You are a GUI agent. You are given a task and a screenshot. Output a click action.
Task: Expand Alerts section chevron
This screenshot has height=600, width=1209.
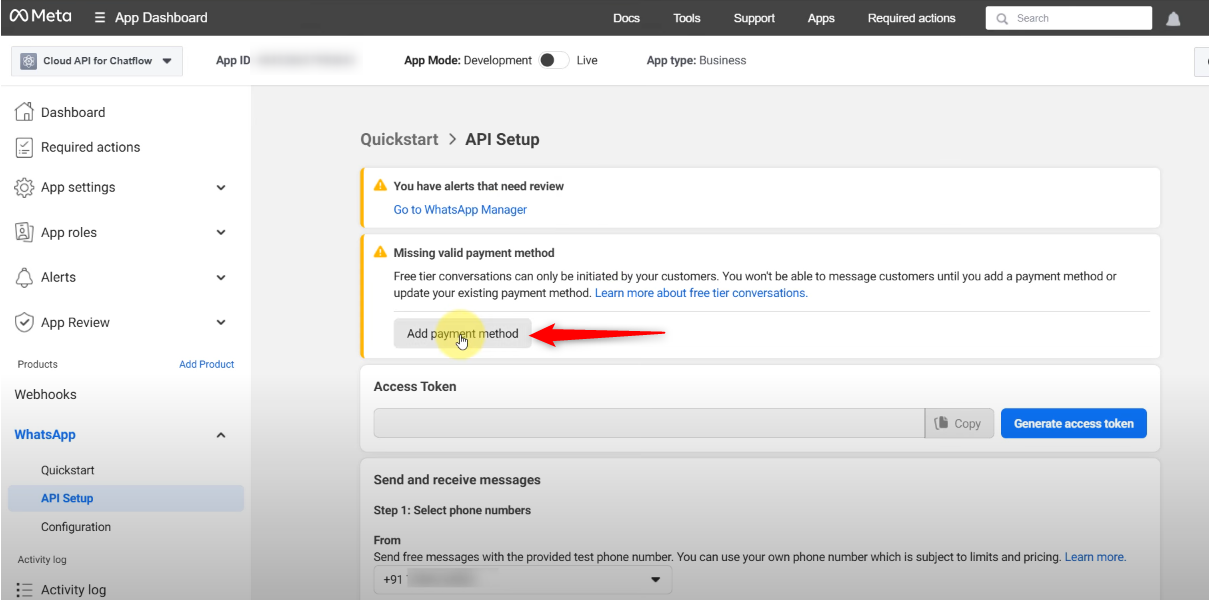221,277
